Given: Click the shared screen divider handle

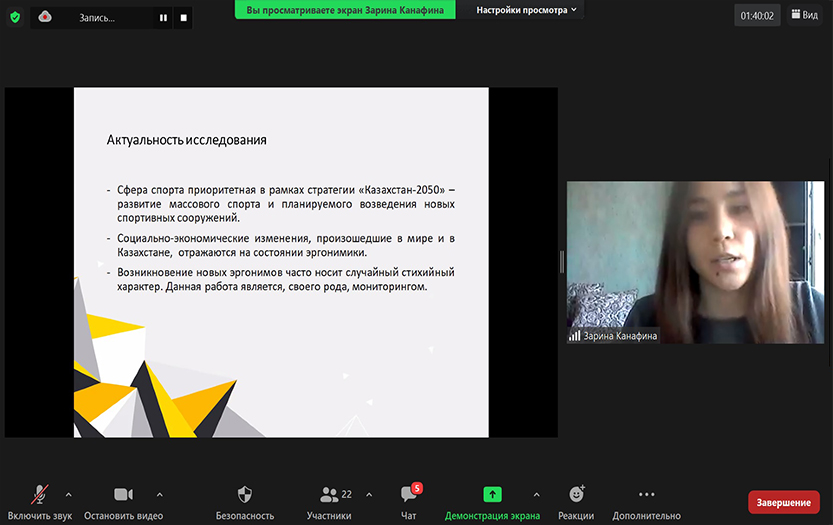Looking at the screenshot, I should (x=562, y=262).
